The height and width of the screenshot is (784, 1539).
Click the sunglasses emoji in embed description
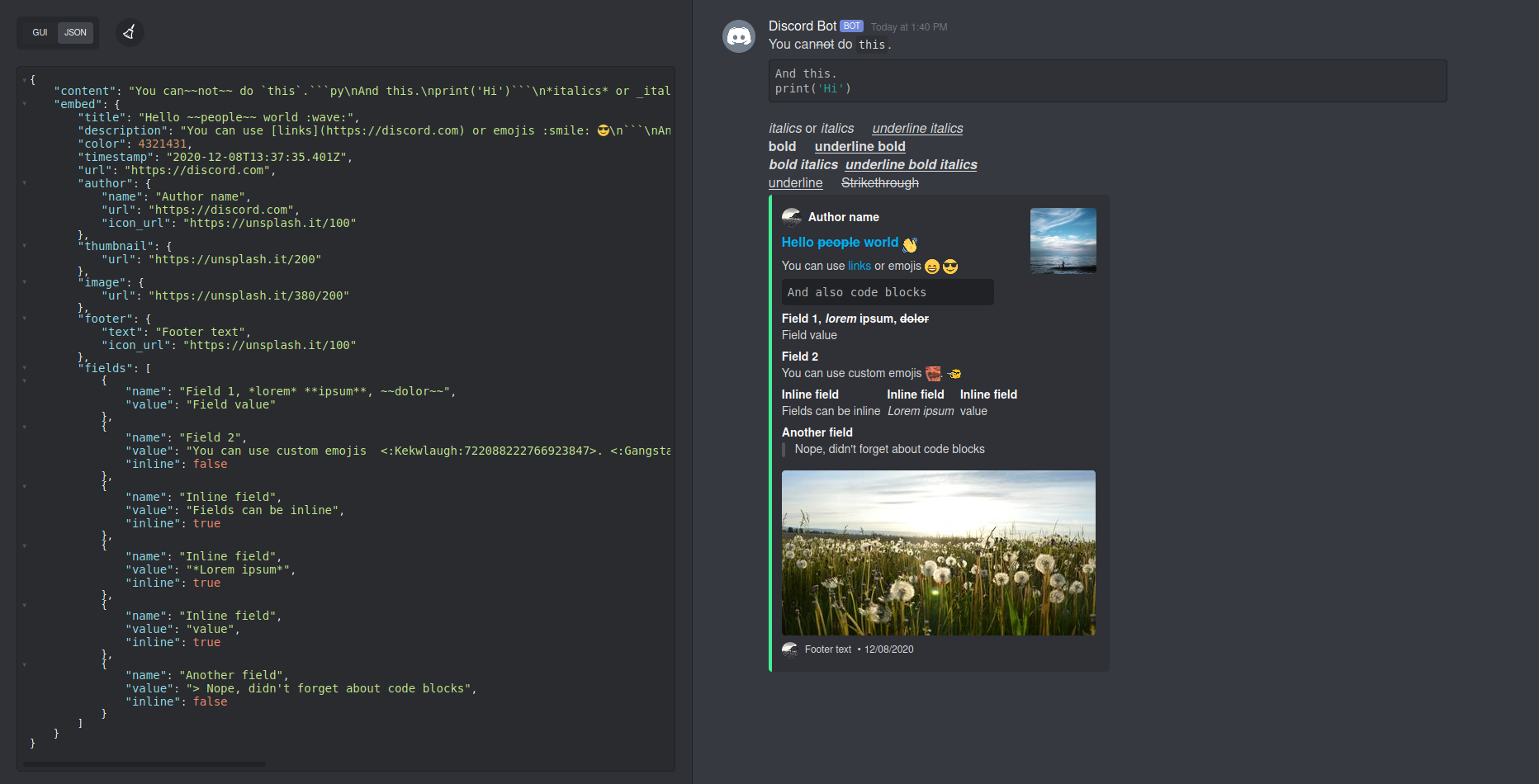(950, 267)
